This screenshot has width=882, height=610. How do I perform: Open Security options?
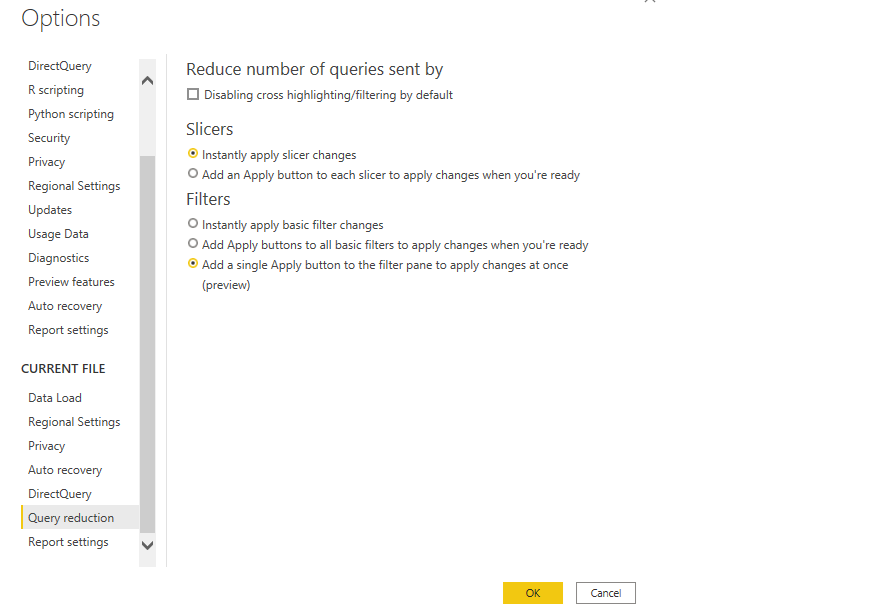[49, 138]
